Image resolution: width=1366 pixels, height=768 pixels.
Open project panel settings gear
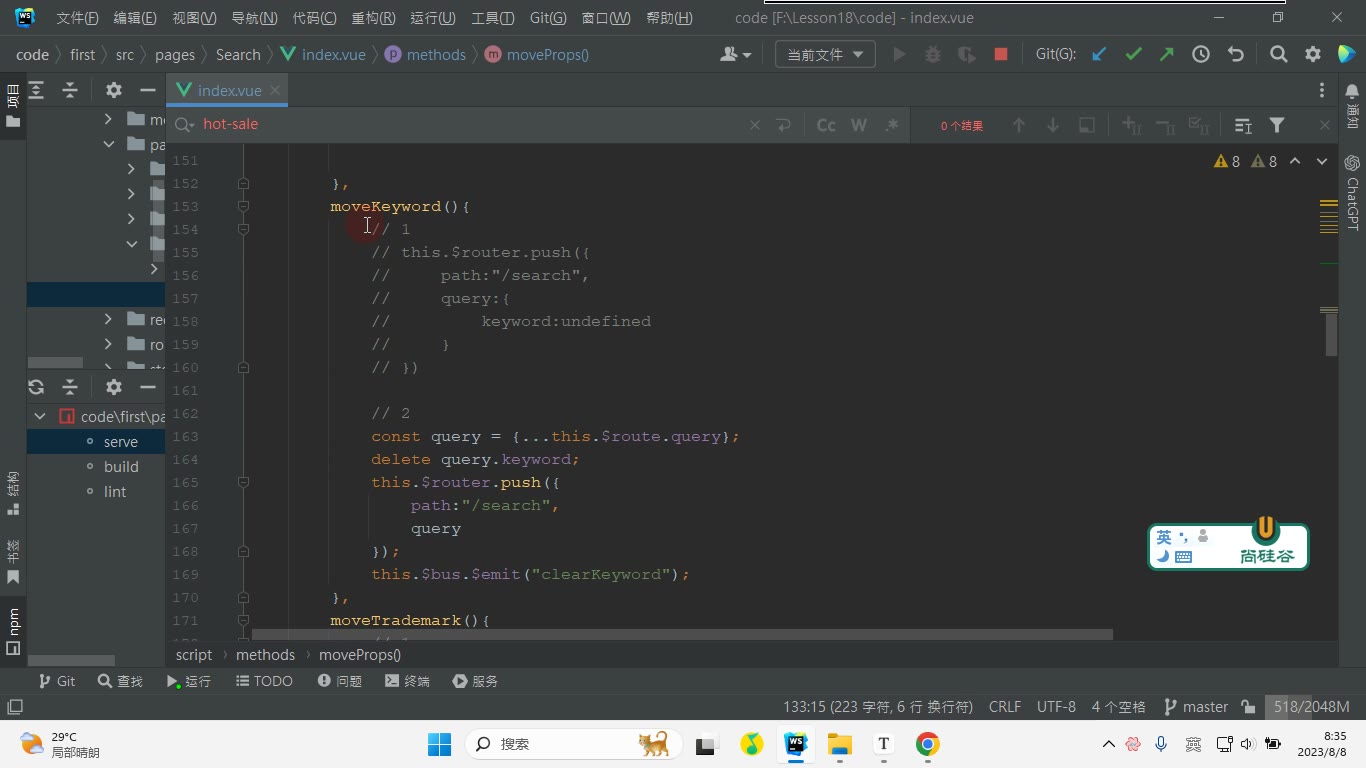coord(113,90)
